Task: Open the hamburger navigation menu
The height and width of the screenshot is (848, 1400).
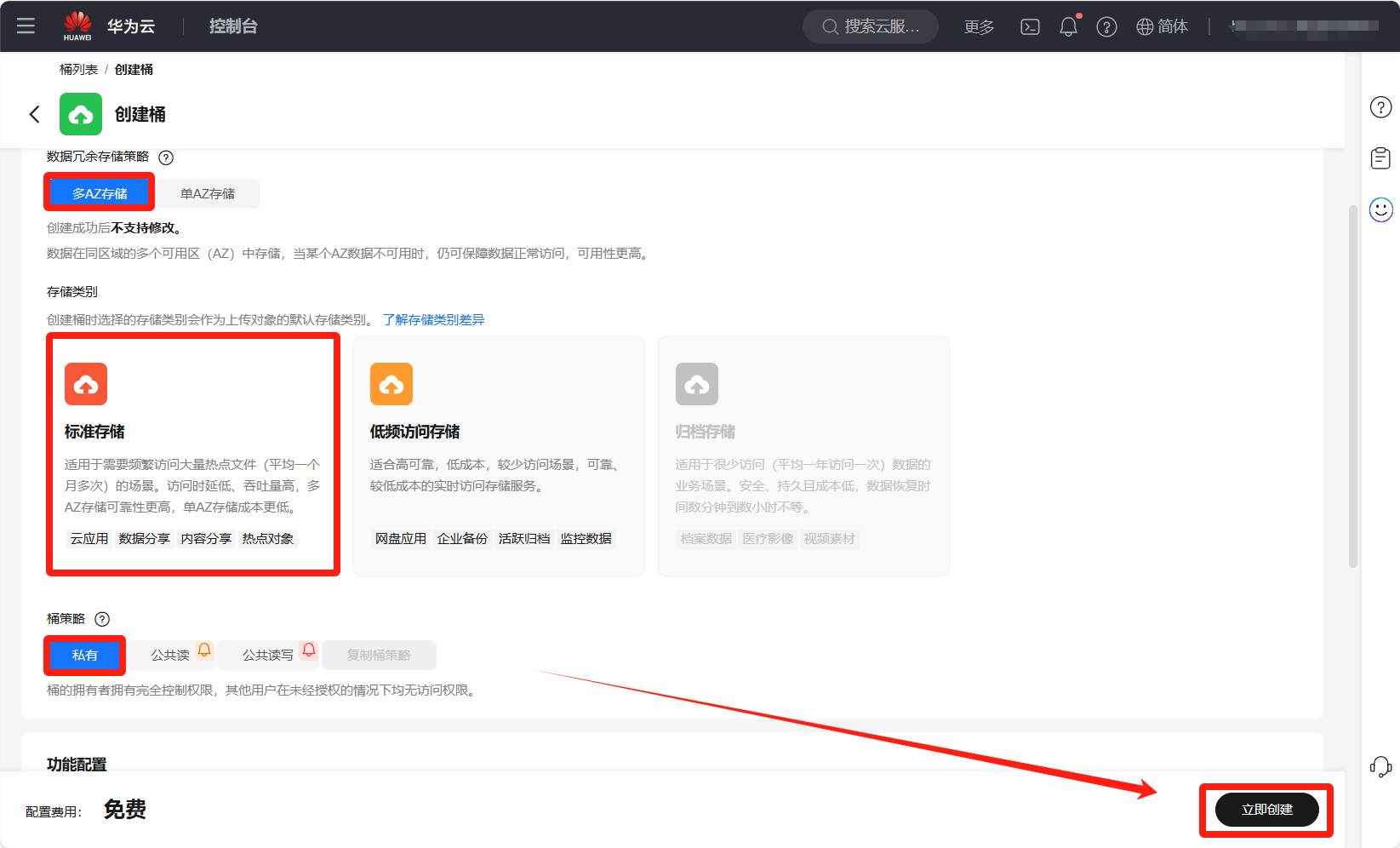Action: coord(26,26)
